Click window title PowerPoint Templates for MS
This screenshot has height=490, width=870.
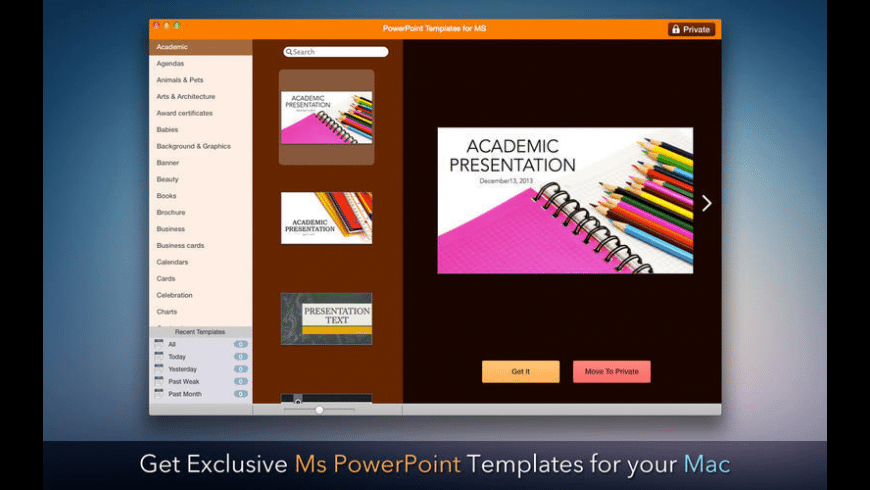click(434, 28)
